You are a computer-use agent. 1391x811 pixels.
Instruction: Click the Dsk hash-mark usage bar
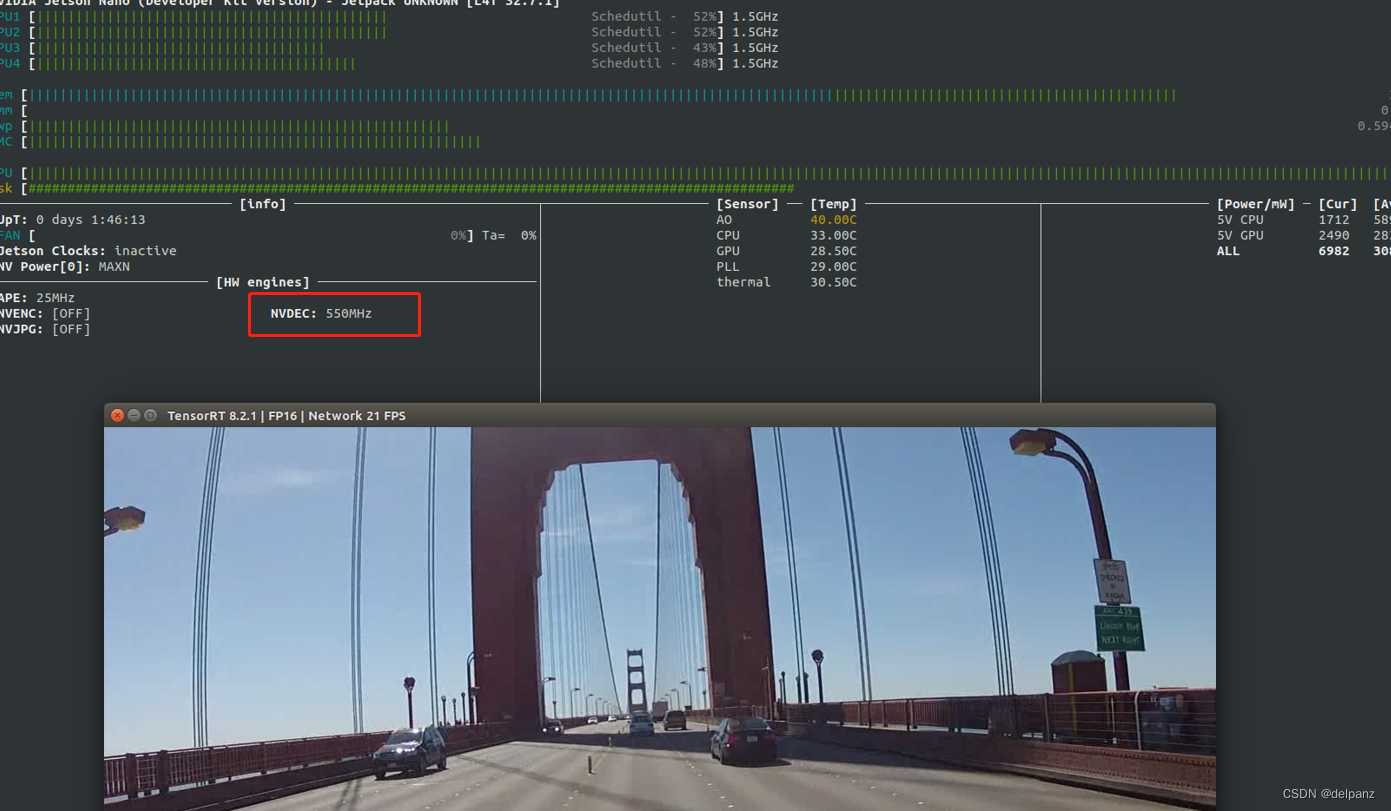[411, 189]
